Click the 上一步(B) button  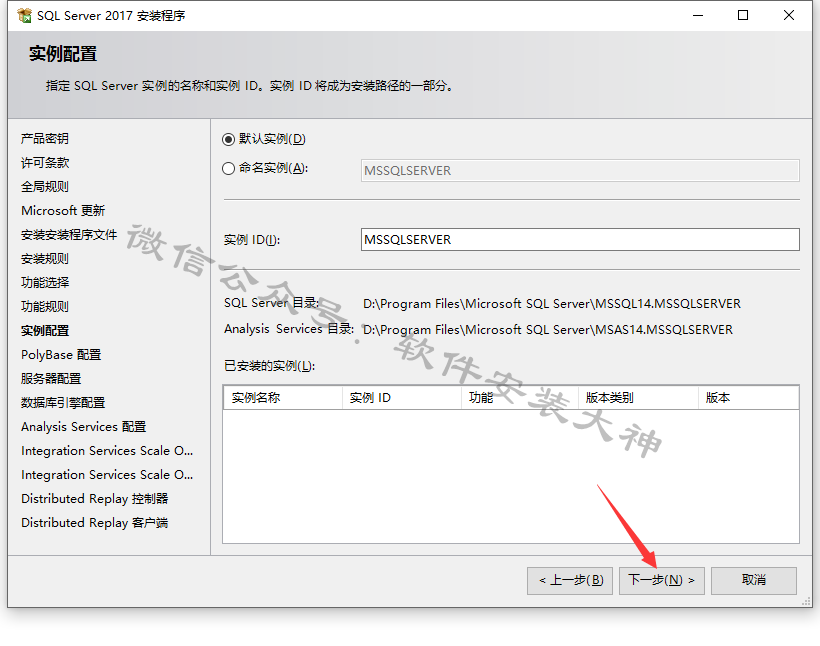click(570, 580)
